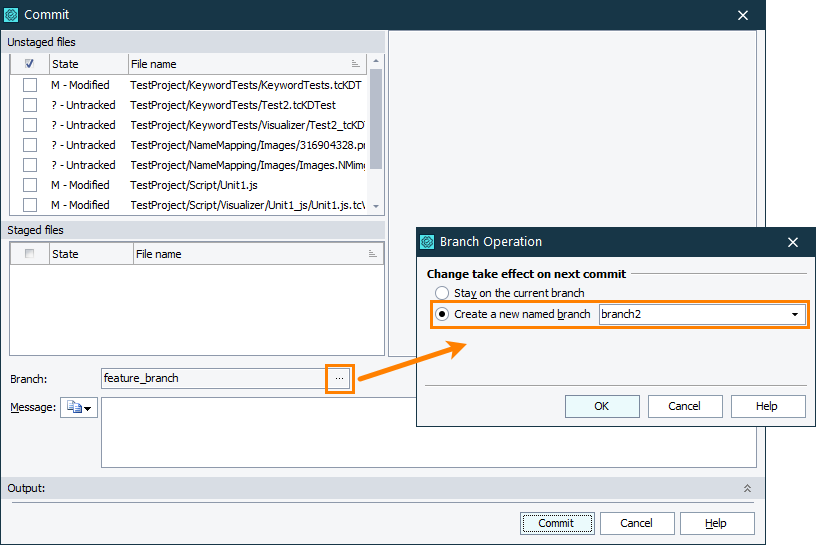Open the branch2 name dropdown arrow

click(795, 314)
